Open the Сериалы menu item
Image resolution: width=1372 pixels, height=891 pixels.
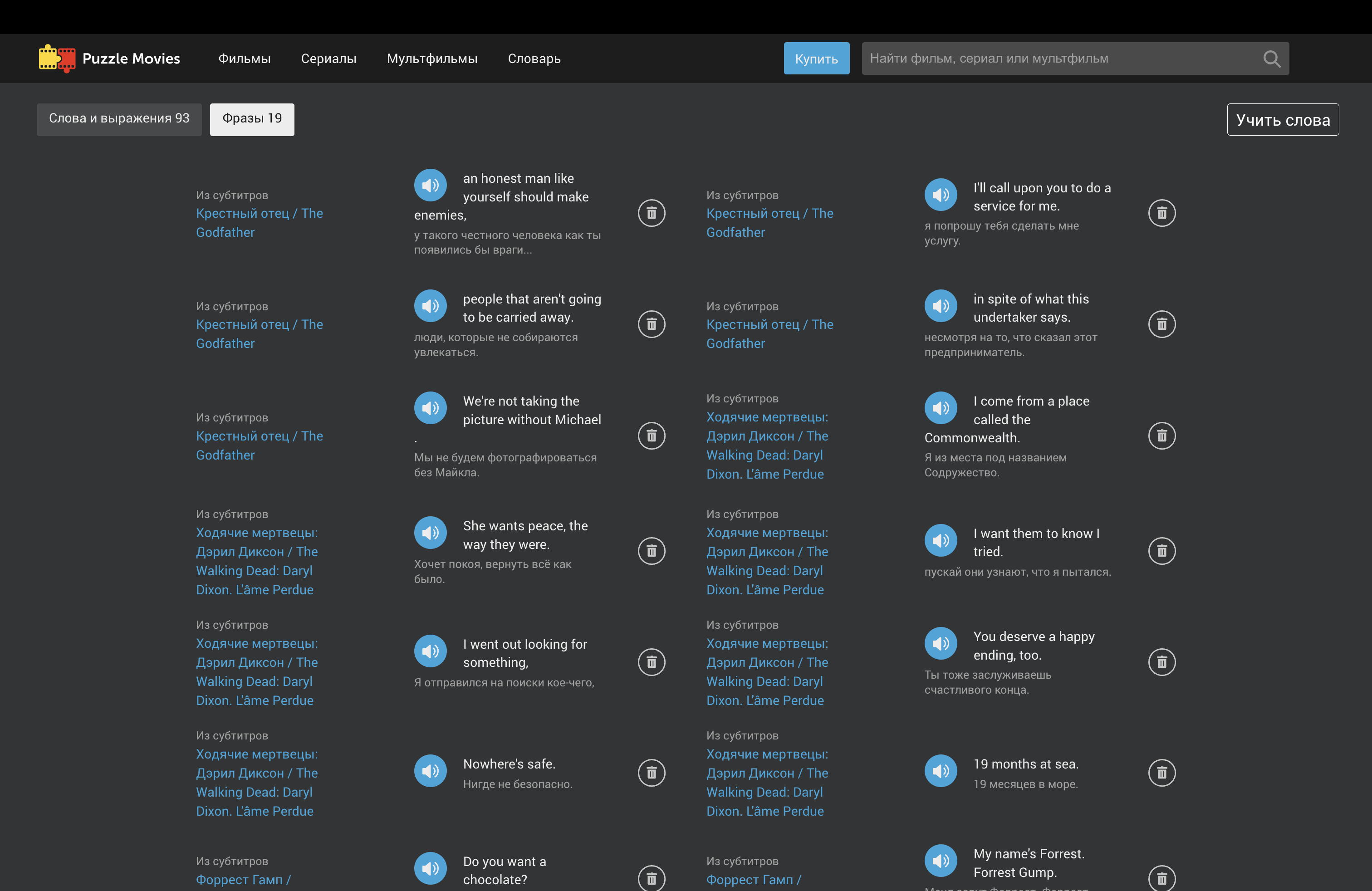click(x=328, y=59)
